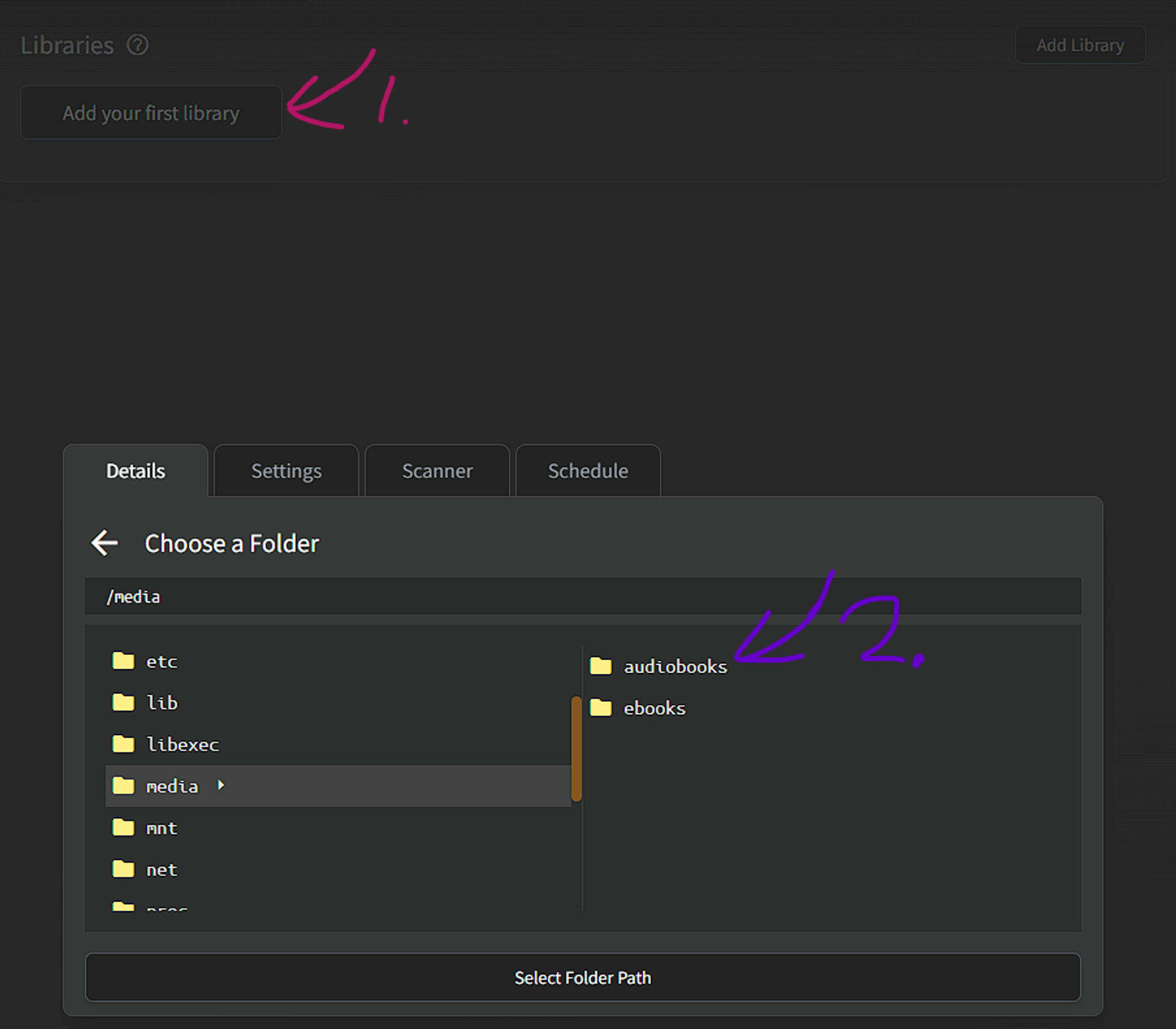
Task: Click the folder list scrollbar handle
Action: point(576,748)
